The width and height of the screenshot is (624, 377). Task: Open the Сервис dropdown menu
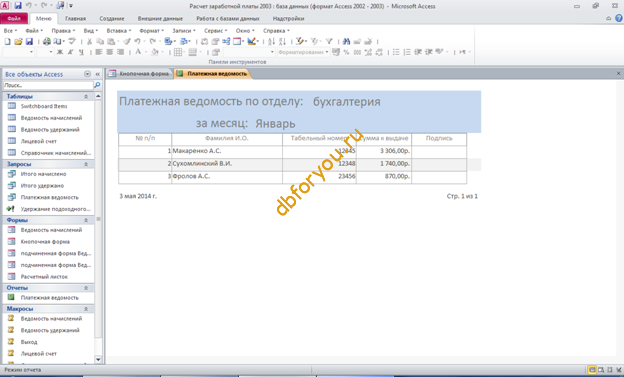click(x=215, y=31)
